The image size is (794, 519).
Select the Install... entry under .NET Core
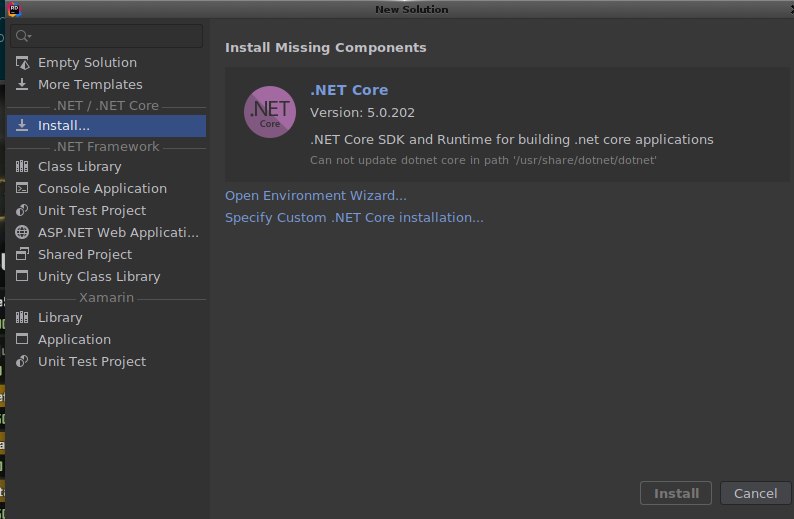[x=106, y=126]
